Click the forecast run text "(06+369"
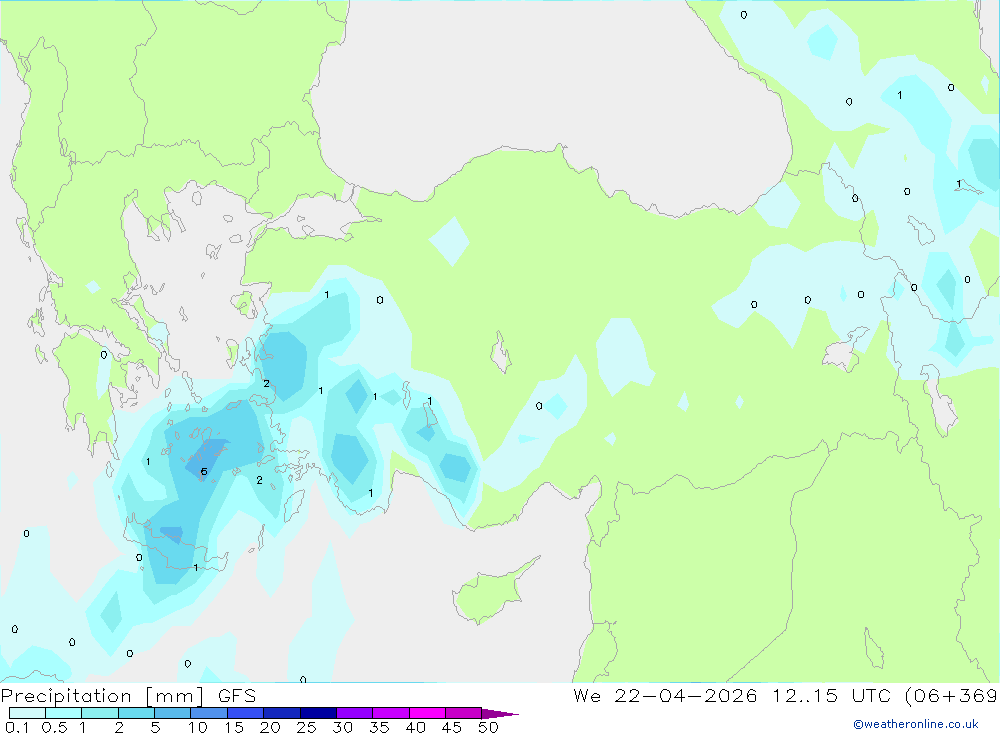 click(x=951, y=695)
